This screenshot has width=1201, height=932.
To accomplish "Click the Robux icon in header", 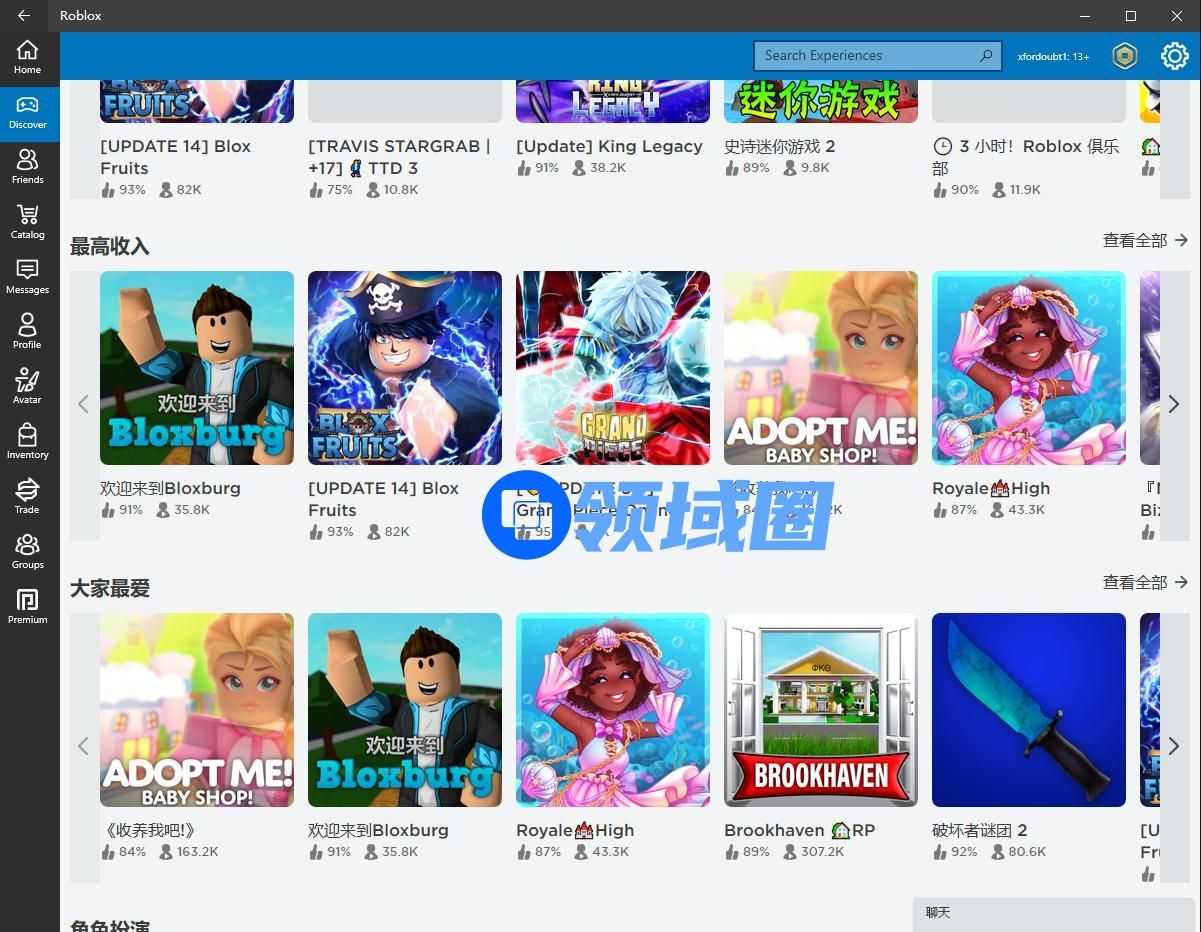I will pyautogui.click(x=1125, y=56).
